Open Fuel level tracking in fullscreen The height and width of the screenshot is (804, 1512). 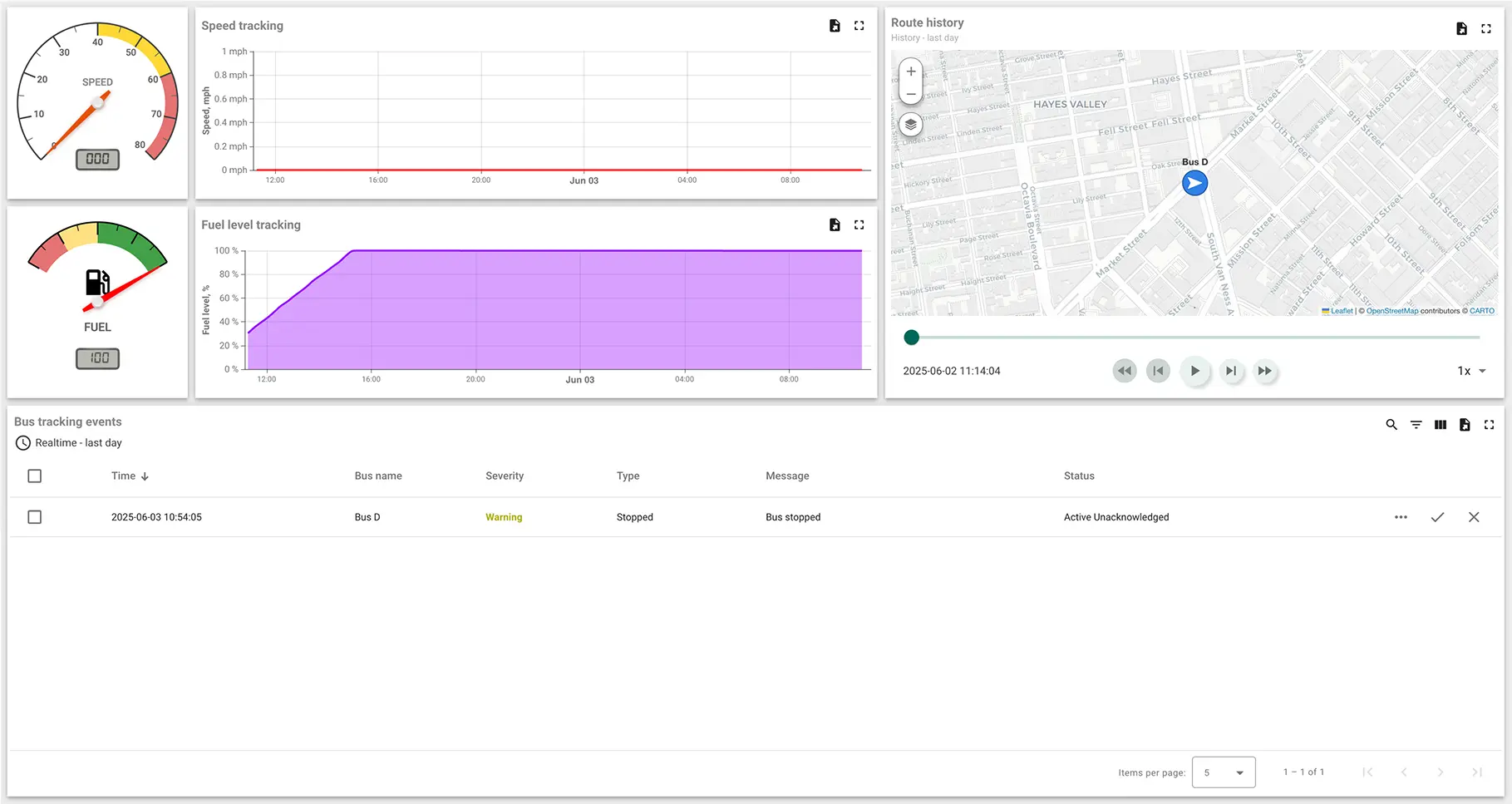pyautogui.click(x=859, y=224)
